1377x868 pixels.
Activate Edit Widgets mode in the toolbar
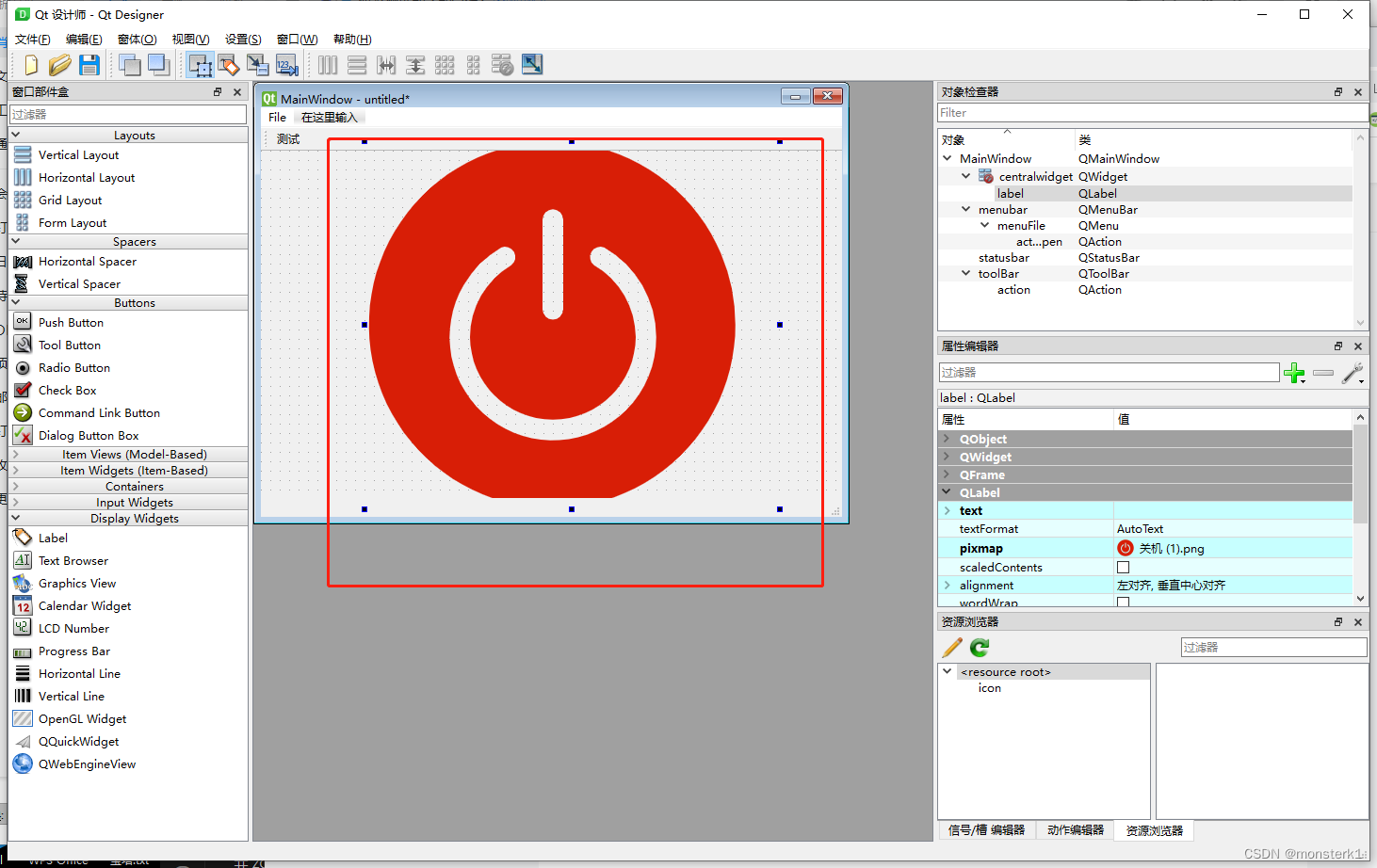click(200, 65)
